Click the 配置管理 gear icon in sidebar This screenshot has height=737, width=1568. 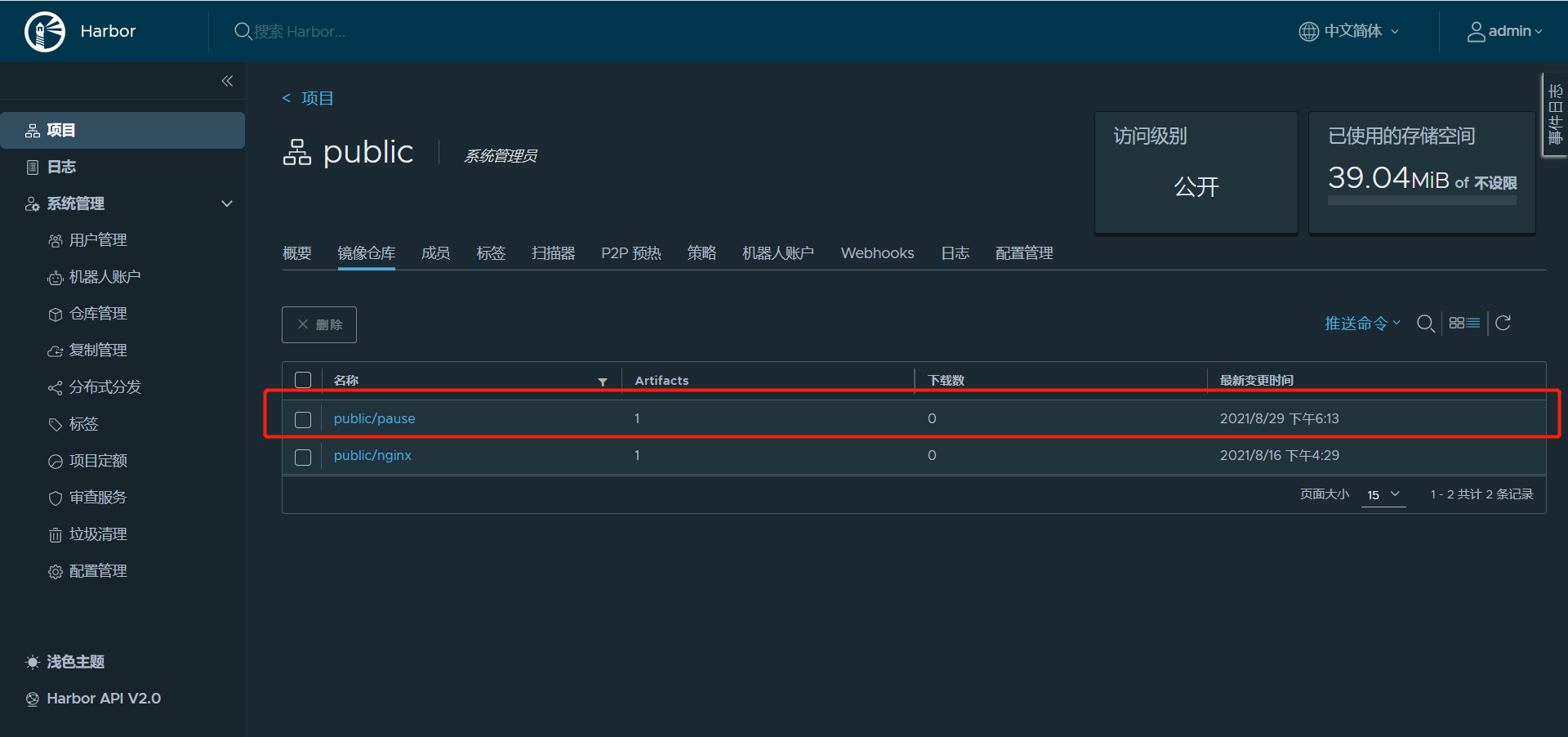55,572
